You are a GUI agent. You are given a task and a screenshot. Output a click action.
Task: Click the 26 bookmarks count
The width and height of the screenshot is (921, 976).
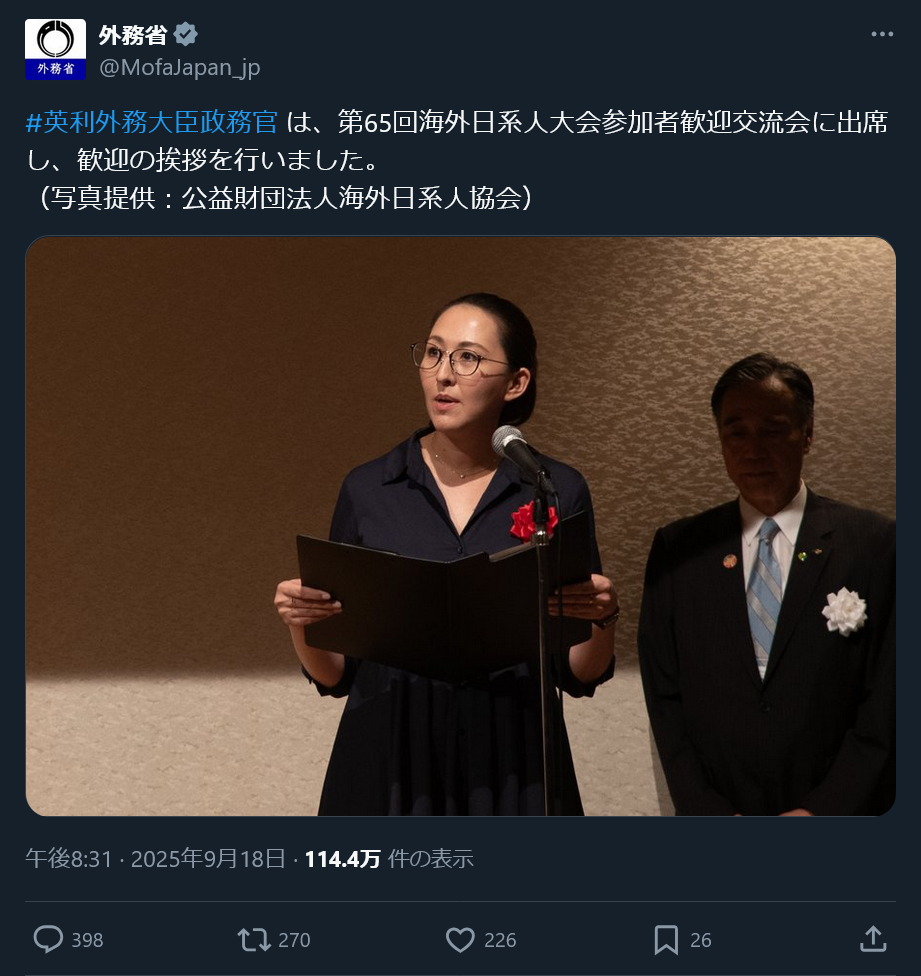(x=701, y=940)
